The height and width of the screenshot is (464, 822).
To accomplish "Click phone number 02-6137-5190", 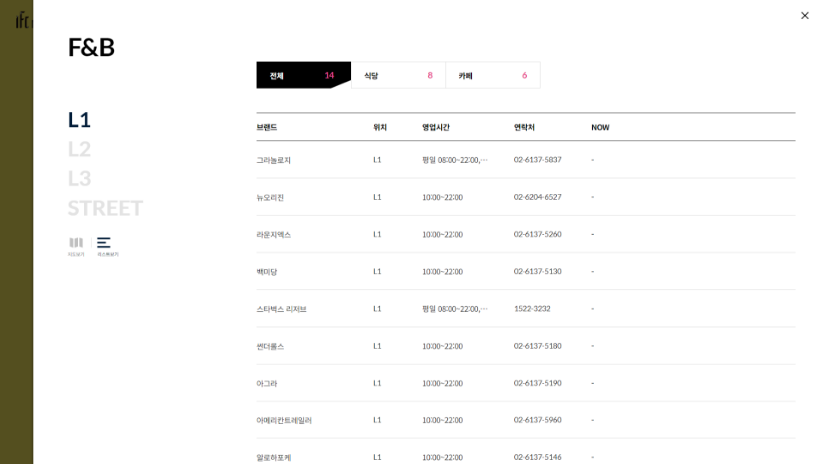I will 537,383.
